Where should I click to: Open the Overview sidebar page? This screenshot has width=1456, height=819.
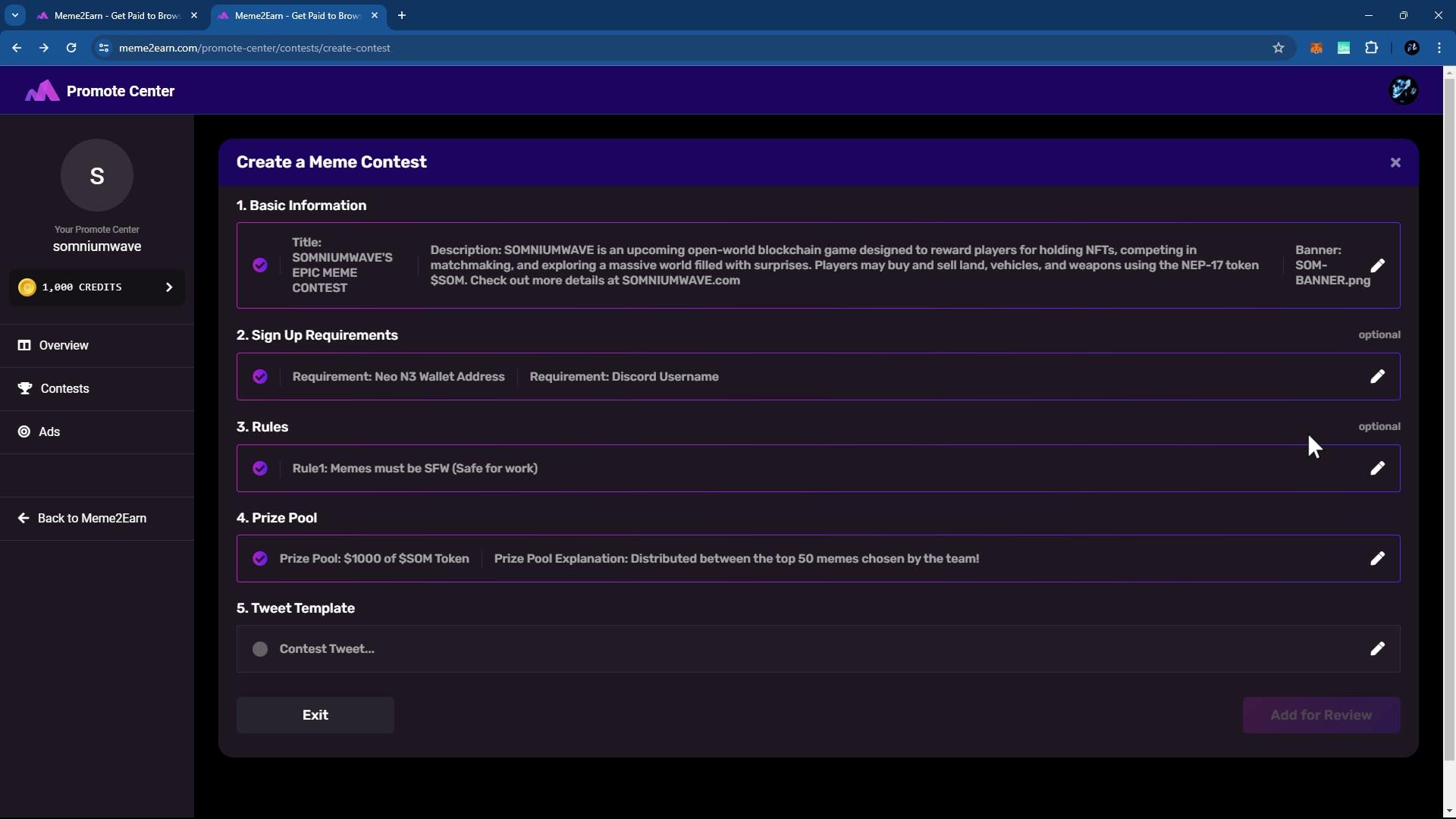[97, 345]
